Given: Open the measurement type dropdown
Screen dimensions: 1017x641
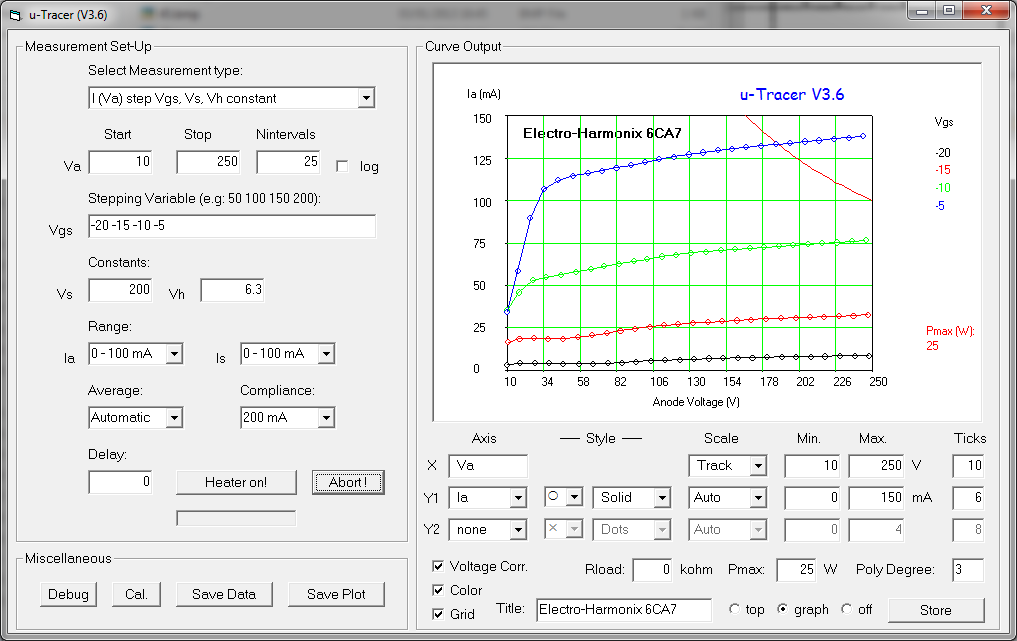Looking at the screenshot, I should (366, 98).
